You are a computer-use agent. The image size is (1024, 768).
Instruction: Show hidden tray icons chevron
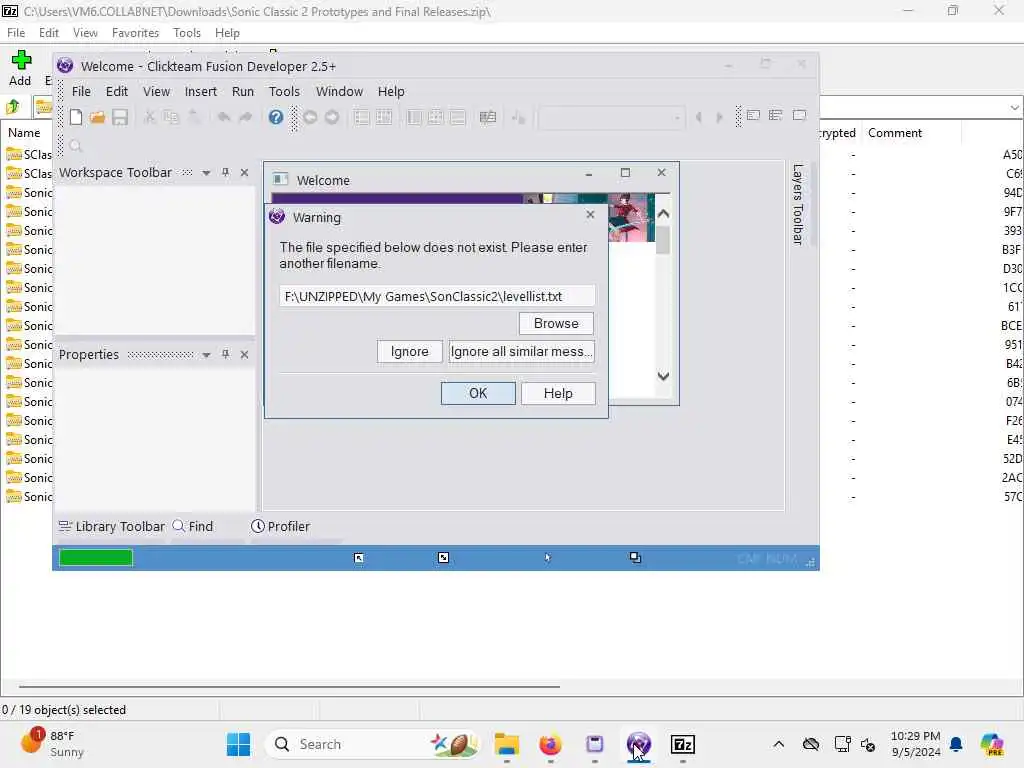point(778,744)
